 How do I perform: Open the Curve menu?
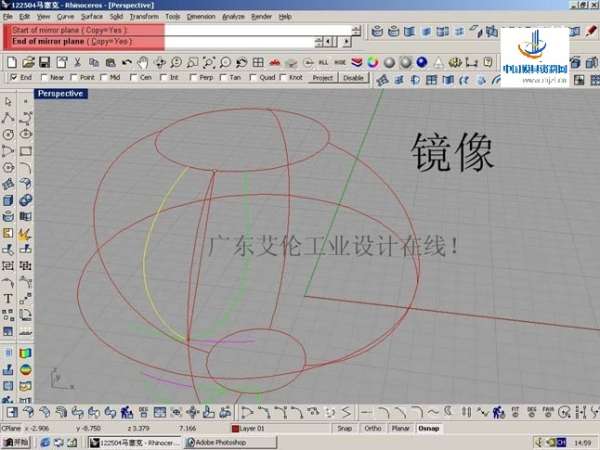tap(65, 16)
